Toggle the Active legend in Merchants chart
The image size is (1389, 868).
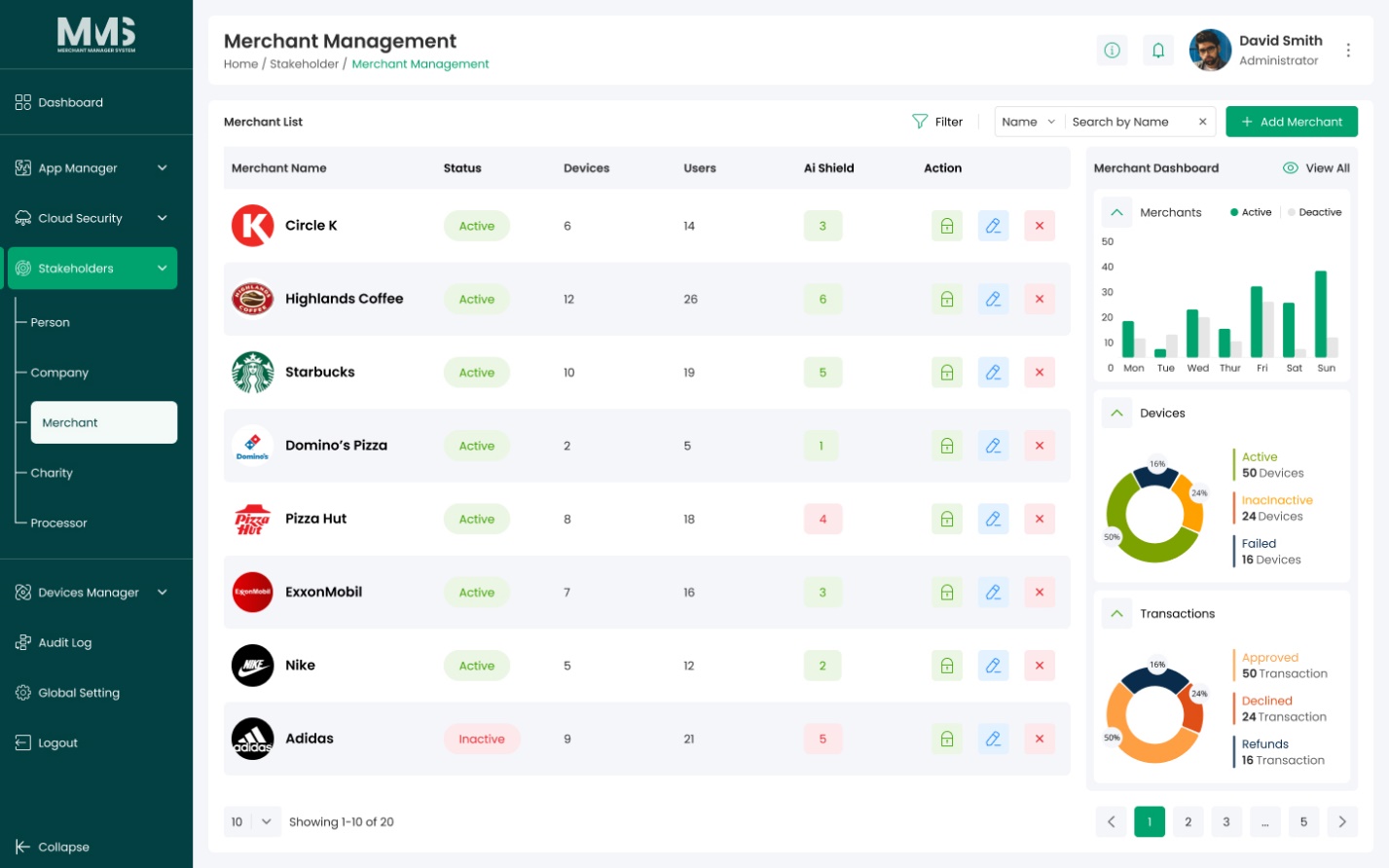click(1251, 212)
